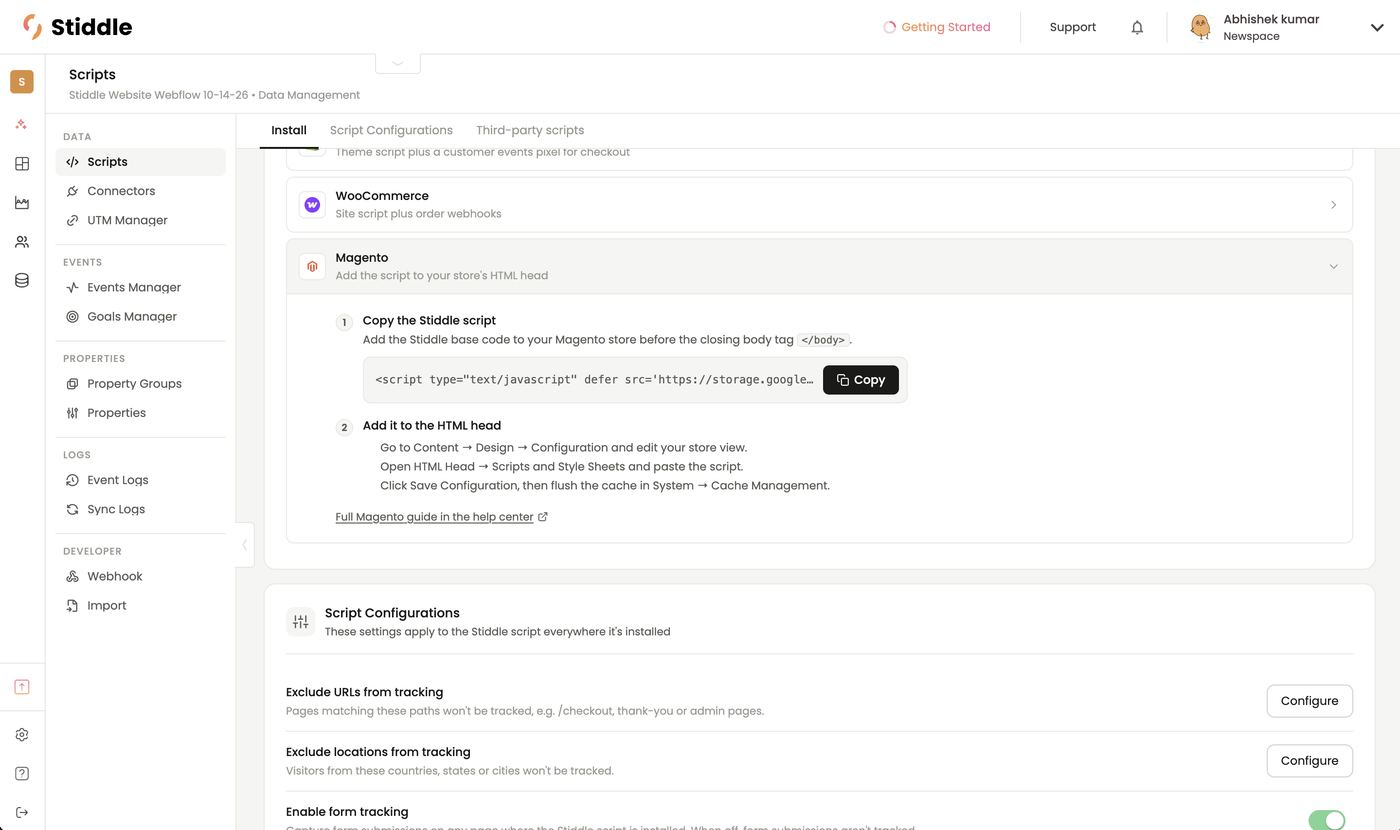The image size is (1400, 830).
Task: Navigate to Goals Manager
Action: [141, 316]
